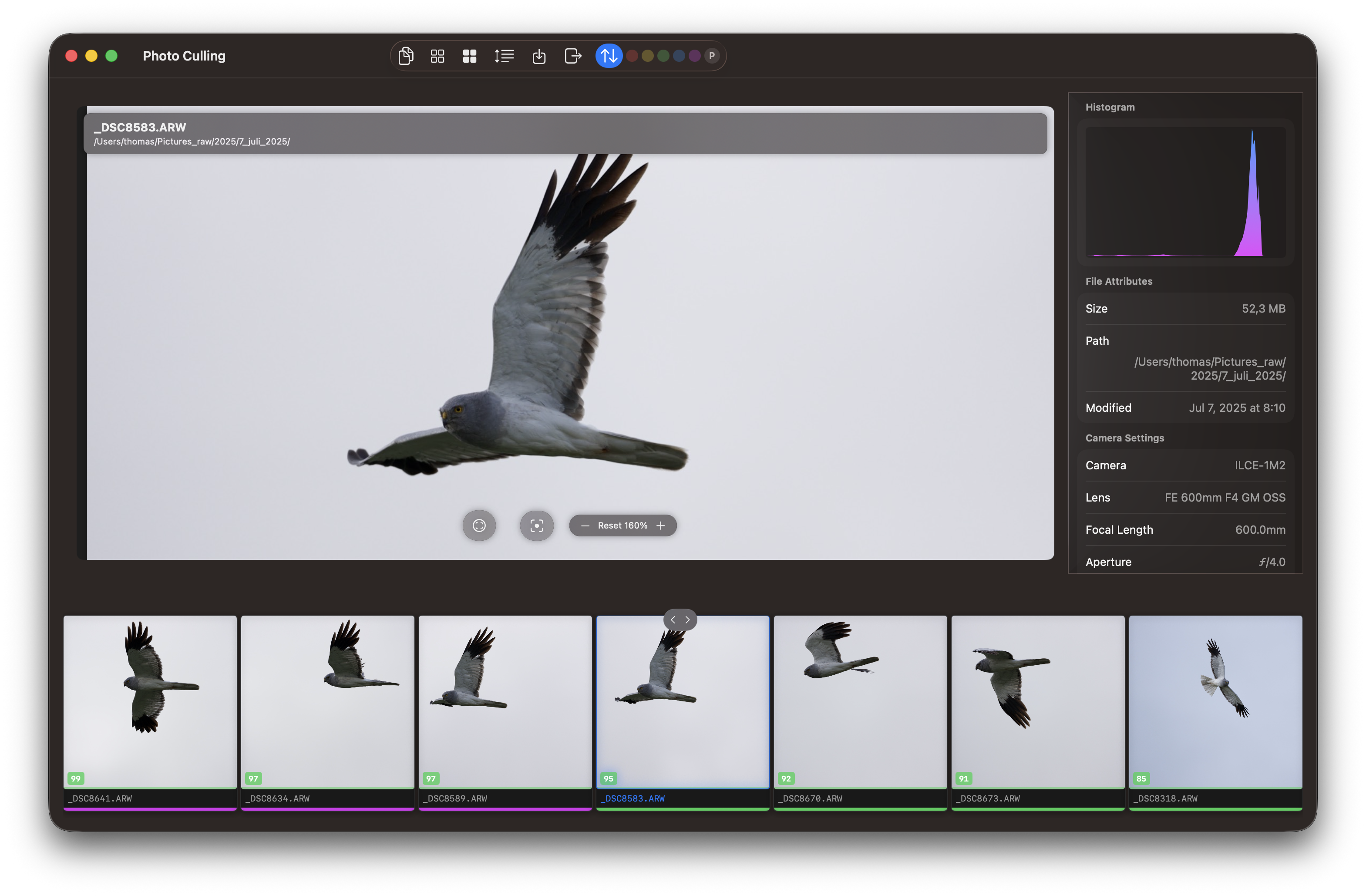The image size is (1366, 896).
Task: Toggle the red color label filter
Action: point(632,56)
